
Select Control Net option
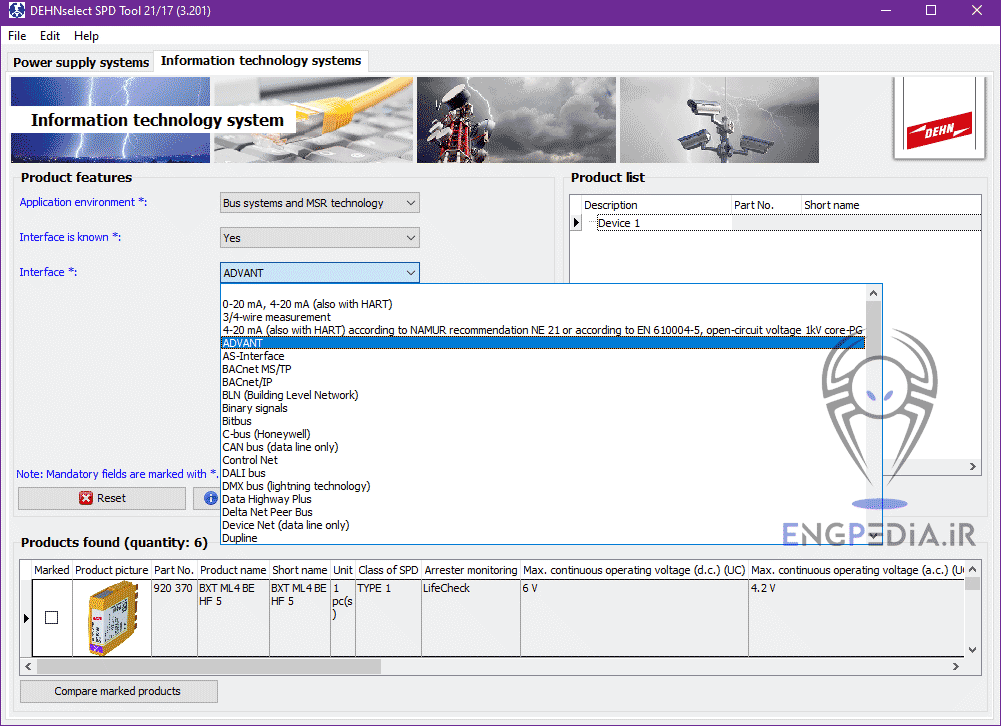[543, 460]
